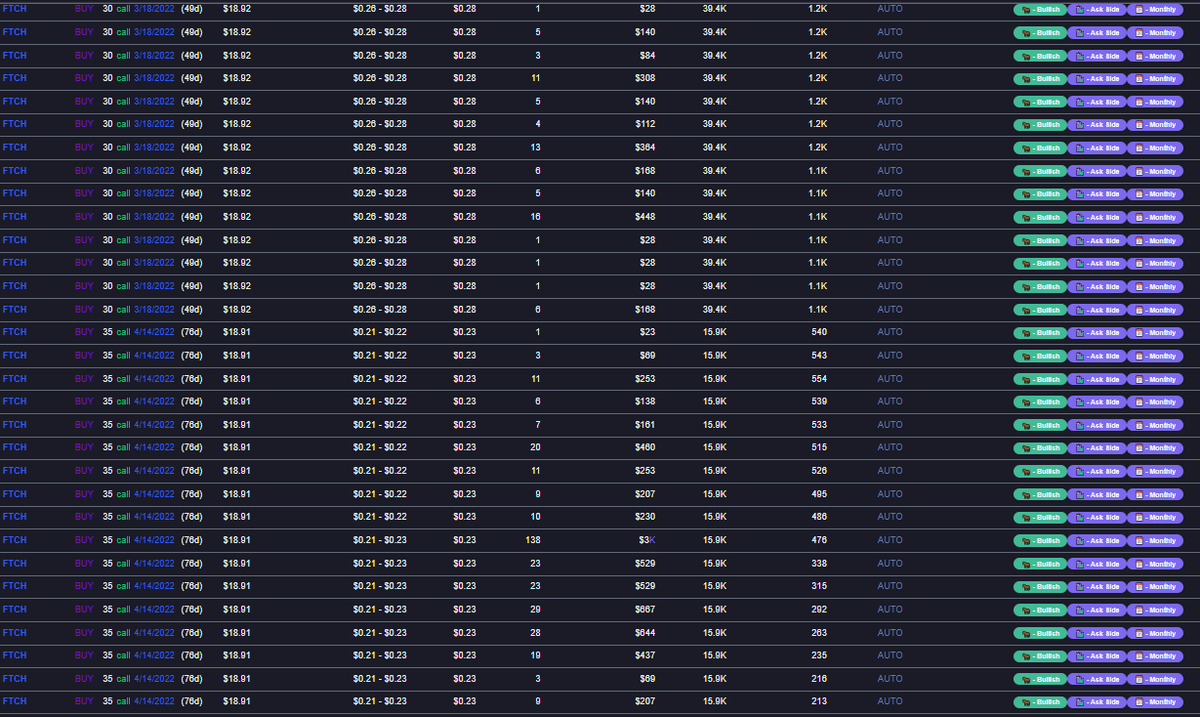Open FTCH ticker in volume 476 row

coord(15,540)
